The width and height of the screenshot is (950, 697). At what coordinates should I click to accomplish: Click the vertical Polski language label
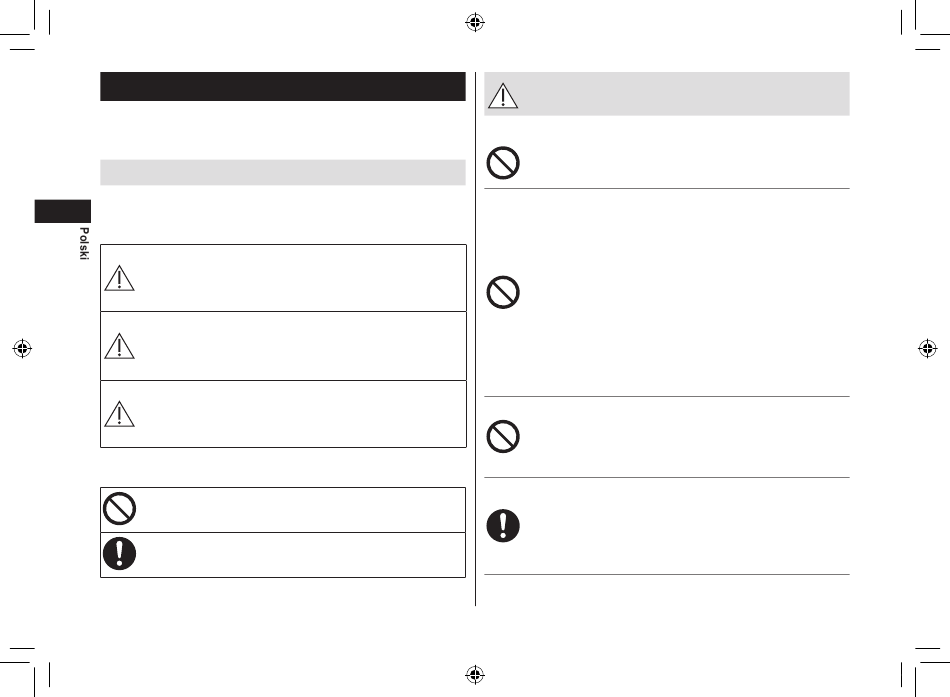84,244
